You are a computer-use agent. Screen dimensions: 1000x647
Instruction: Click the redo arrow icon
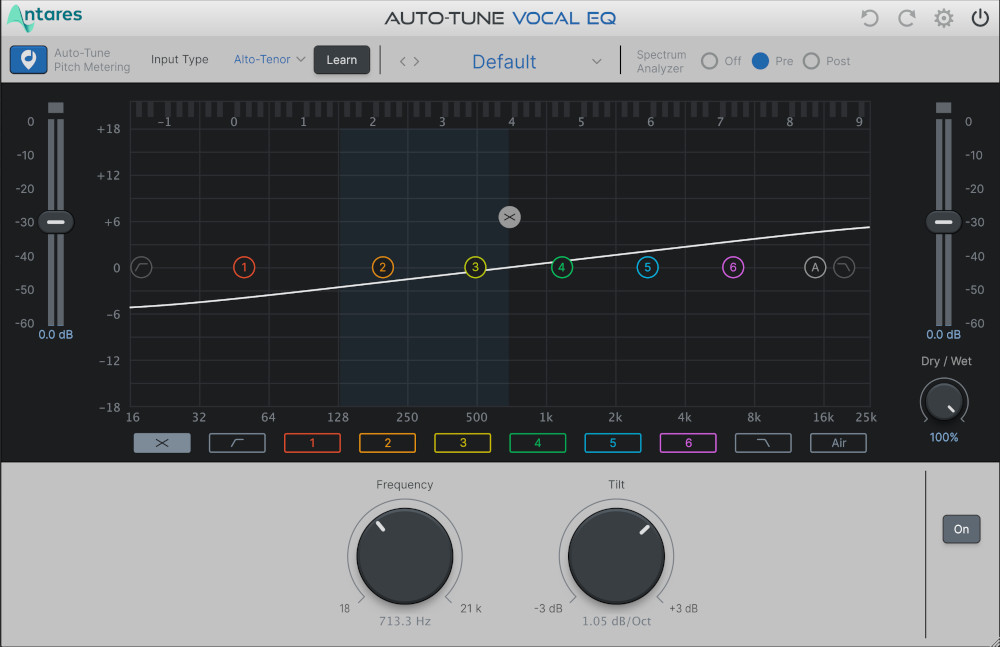pos(906,17)
